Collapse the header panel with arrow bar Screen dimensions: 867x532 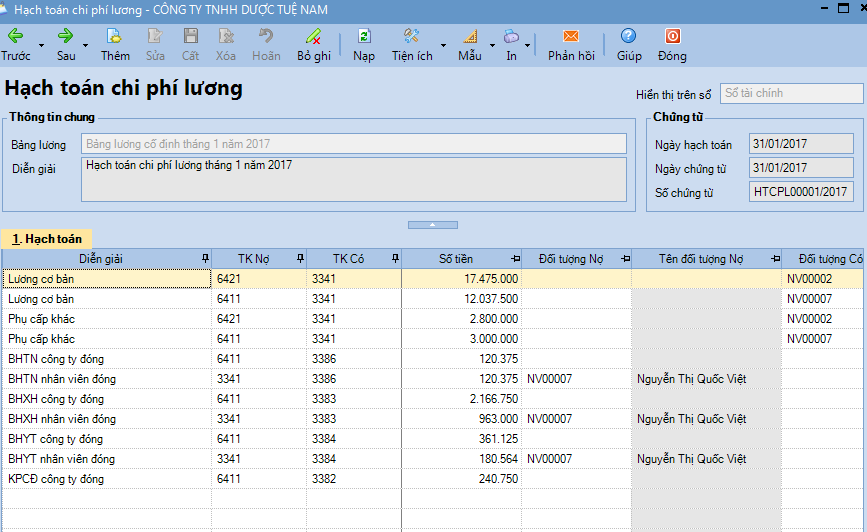[433, 225]
